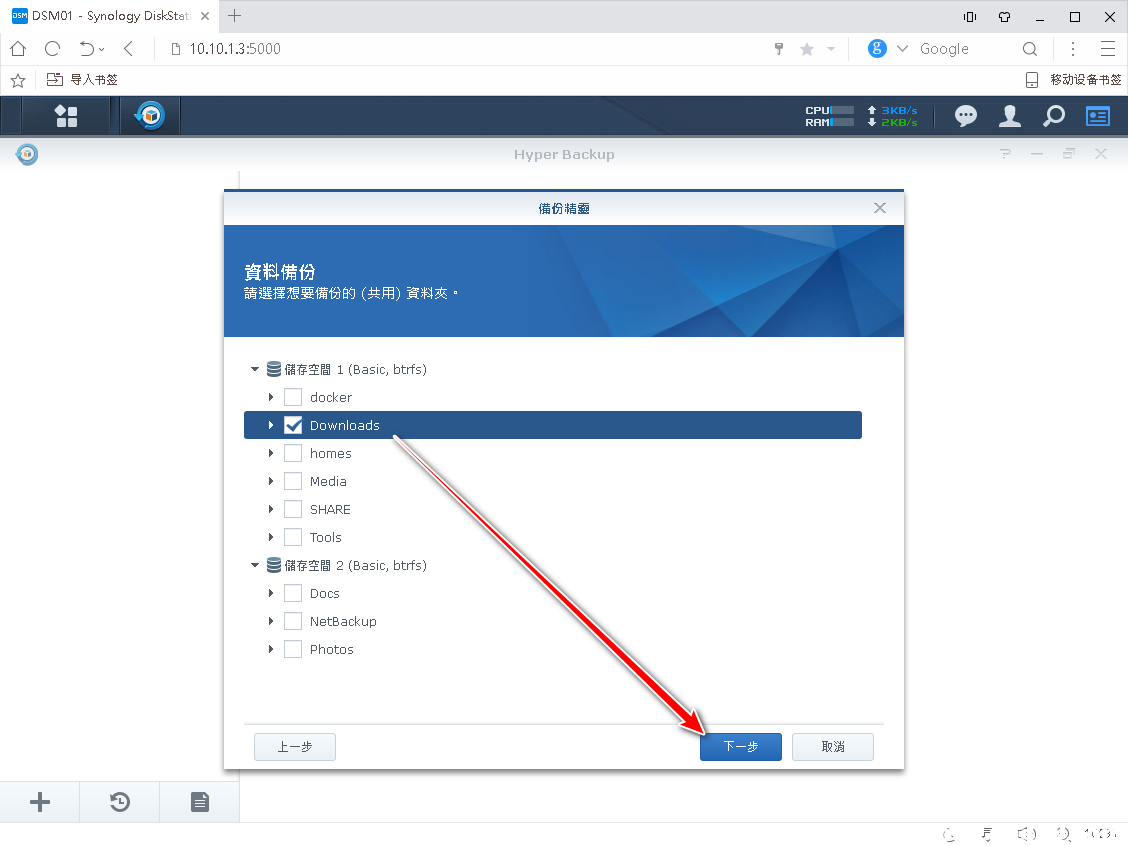Enable the NetBackup folder checkbox
Viewport: 1128px width, 846px height.
click(293, 621)
